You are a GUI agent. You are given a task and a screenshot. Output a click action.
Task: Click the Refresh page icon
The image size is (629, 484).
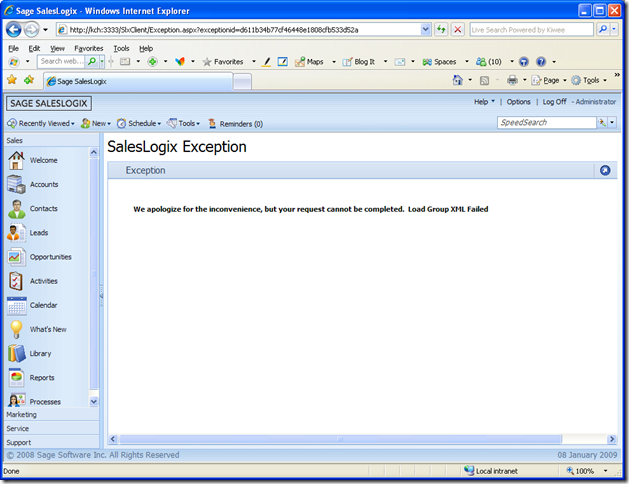pos(441,29)
